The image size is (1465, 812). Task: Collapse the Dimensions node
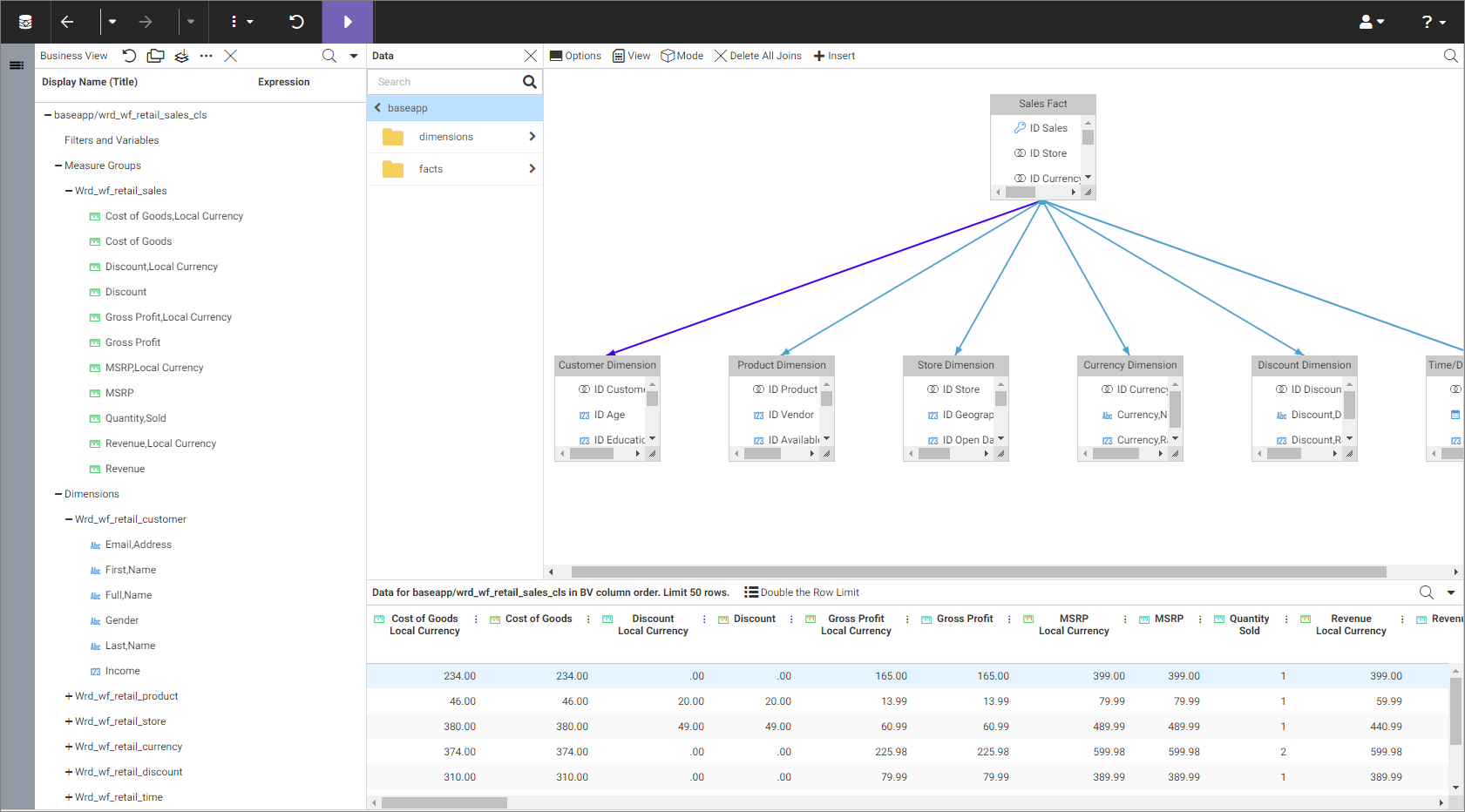pos(58,494)
